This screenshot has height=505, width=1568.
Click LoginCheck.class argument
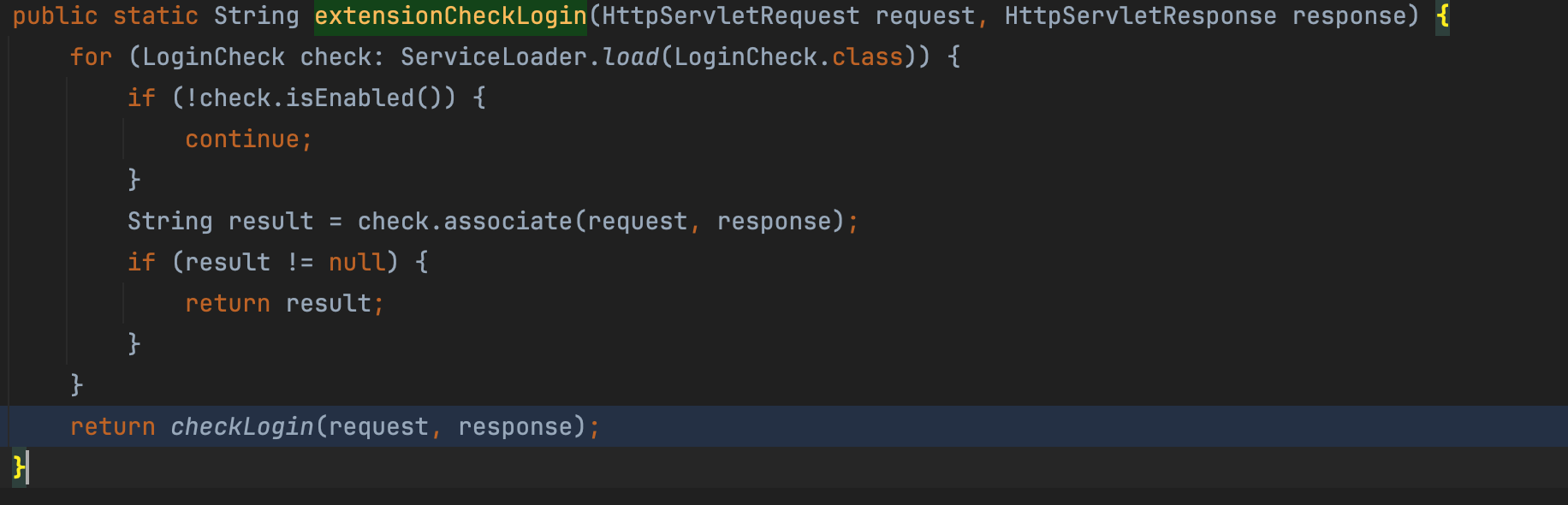788,57
